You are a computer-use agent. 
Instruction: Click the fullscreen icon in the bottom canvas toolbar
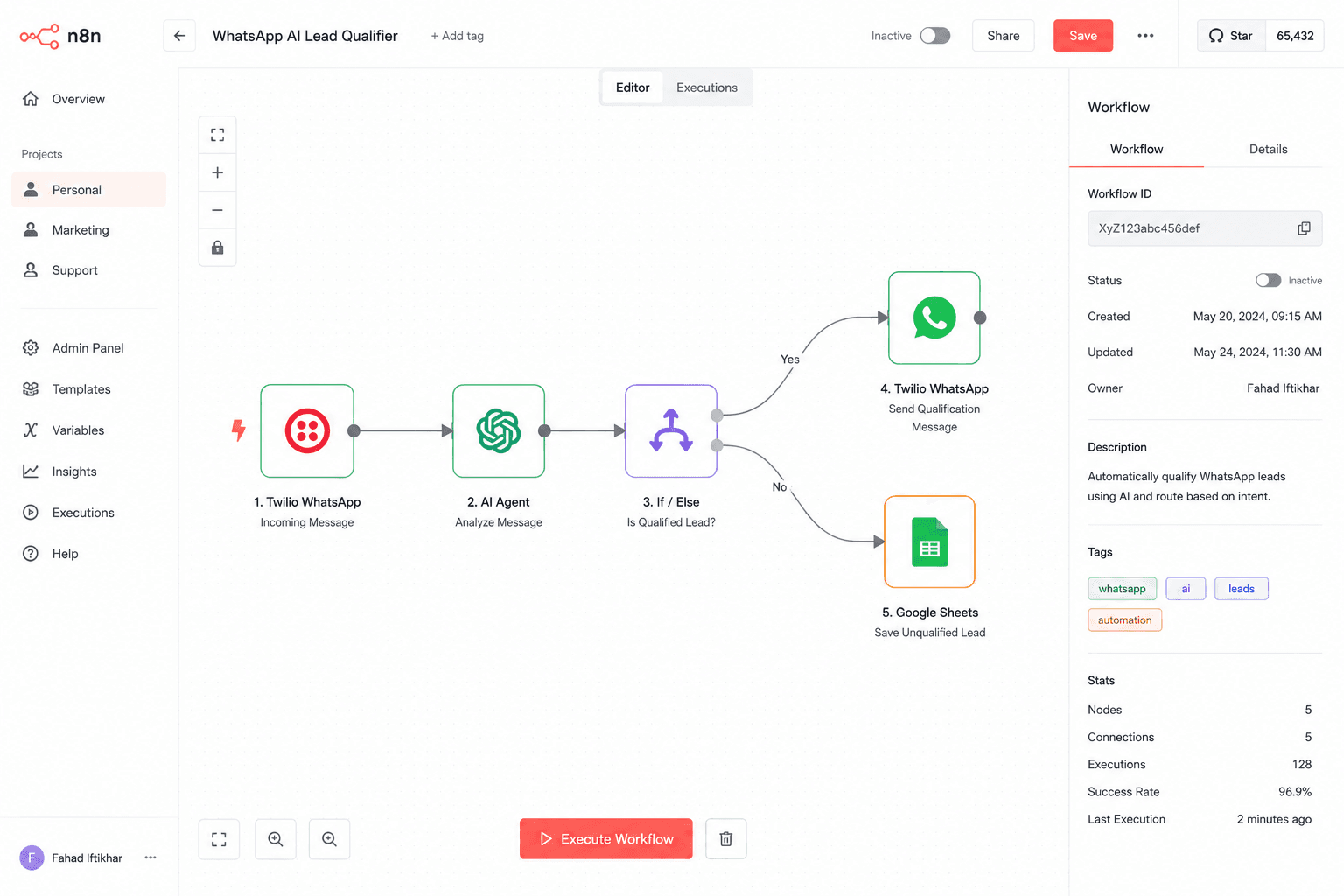(x=219, y=839)
